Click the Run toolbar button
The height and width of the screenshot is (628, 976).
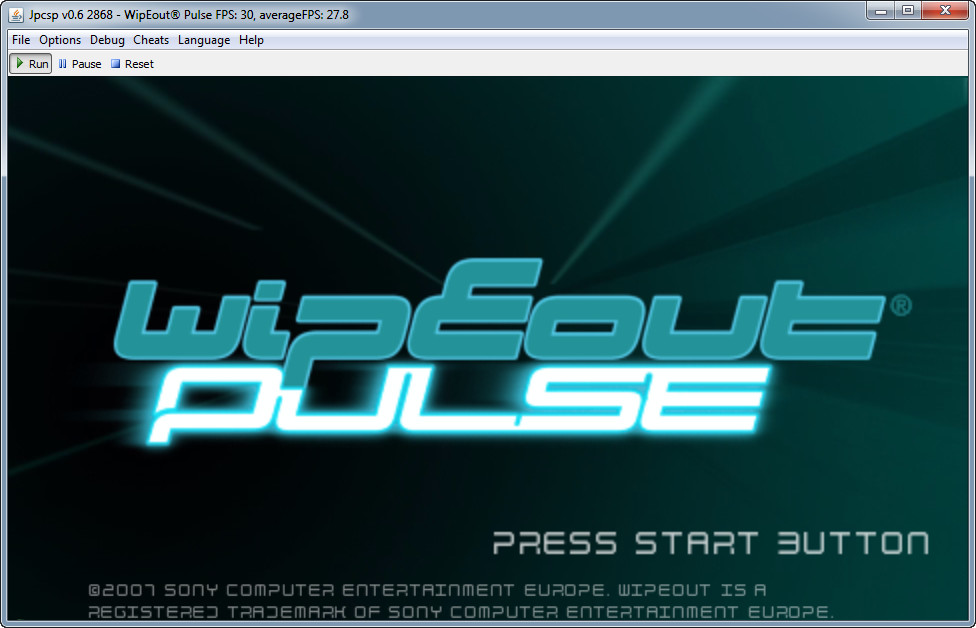pos(30,63)
